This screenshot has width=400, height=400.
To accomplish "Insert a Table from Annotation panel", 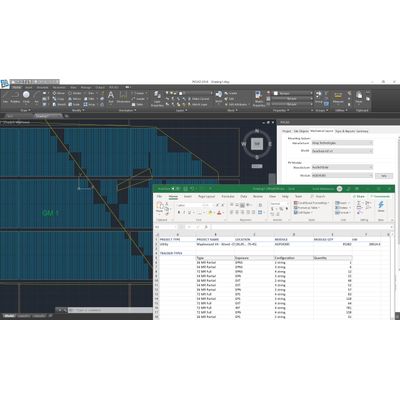I will [x=137, y=104].
